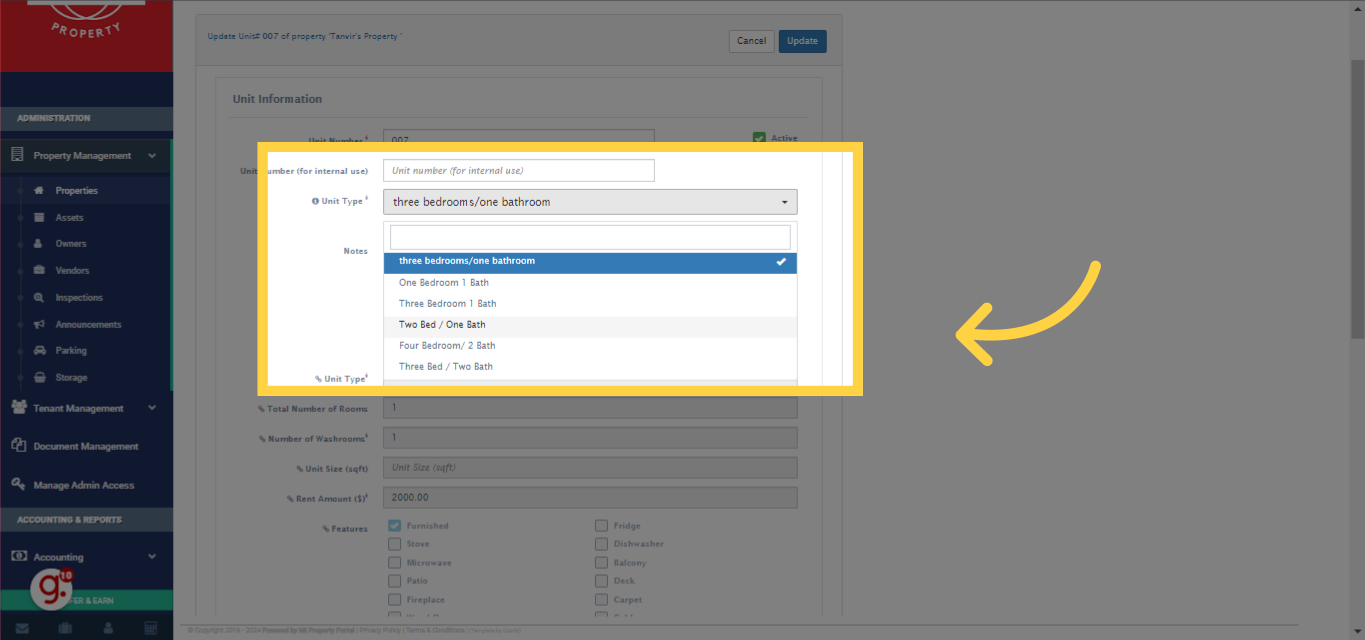Click the Update button

coord(802,41)
